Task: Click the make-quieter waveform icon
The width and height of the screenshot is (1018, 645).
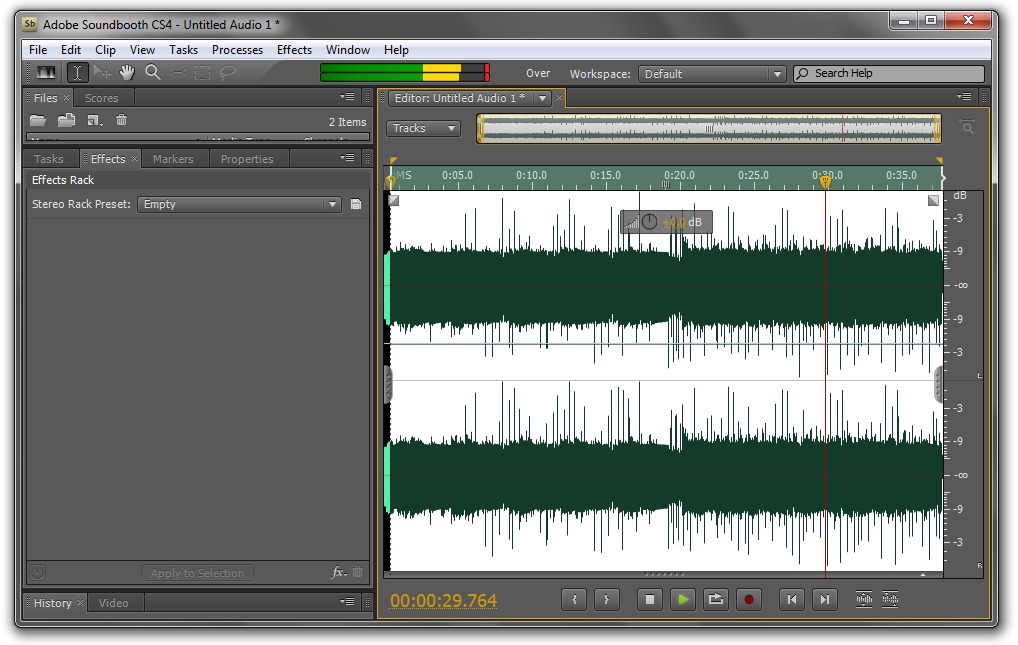Action: [890, 599]
